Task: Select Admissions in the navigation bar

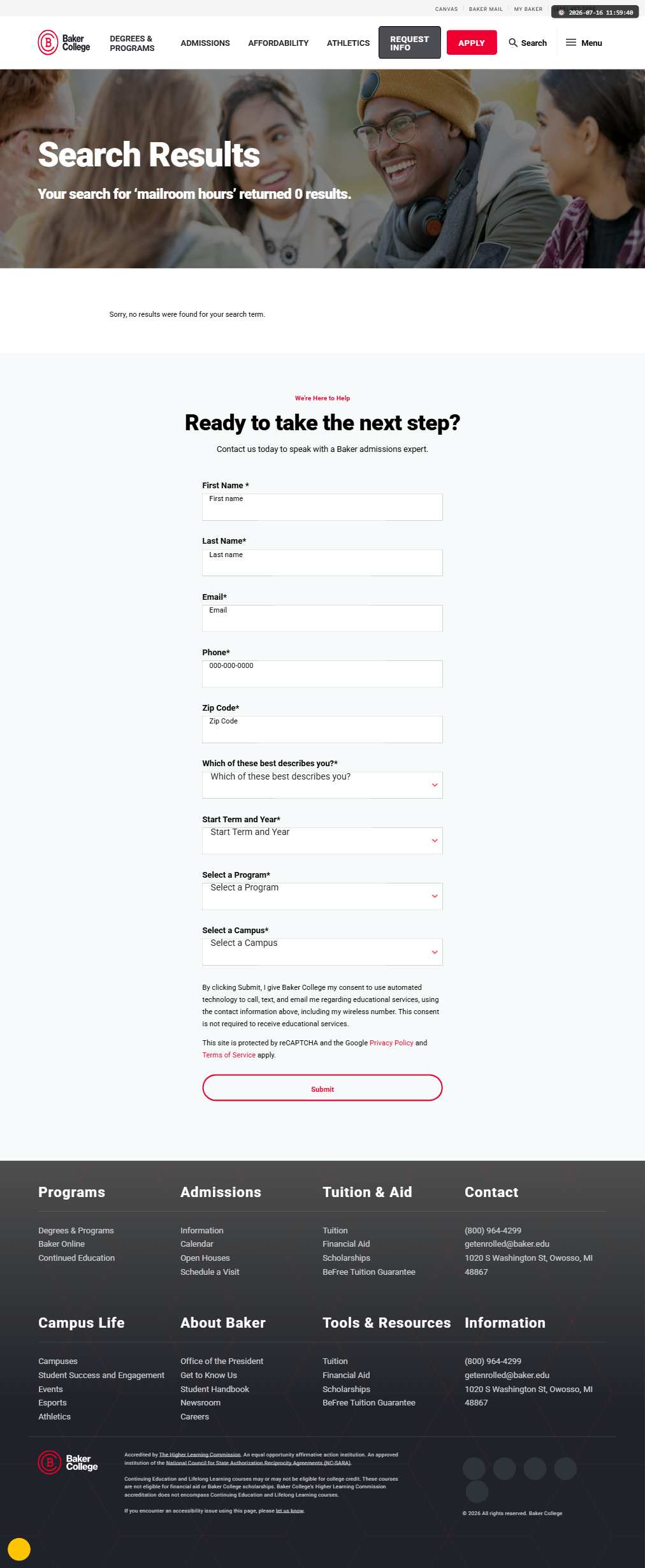Action: click(x=205, y=43)
